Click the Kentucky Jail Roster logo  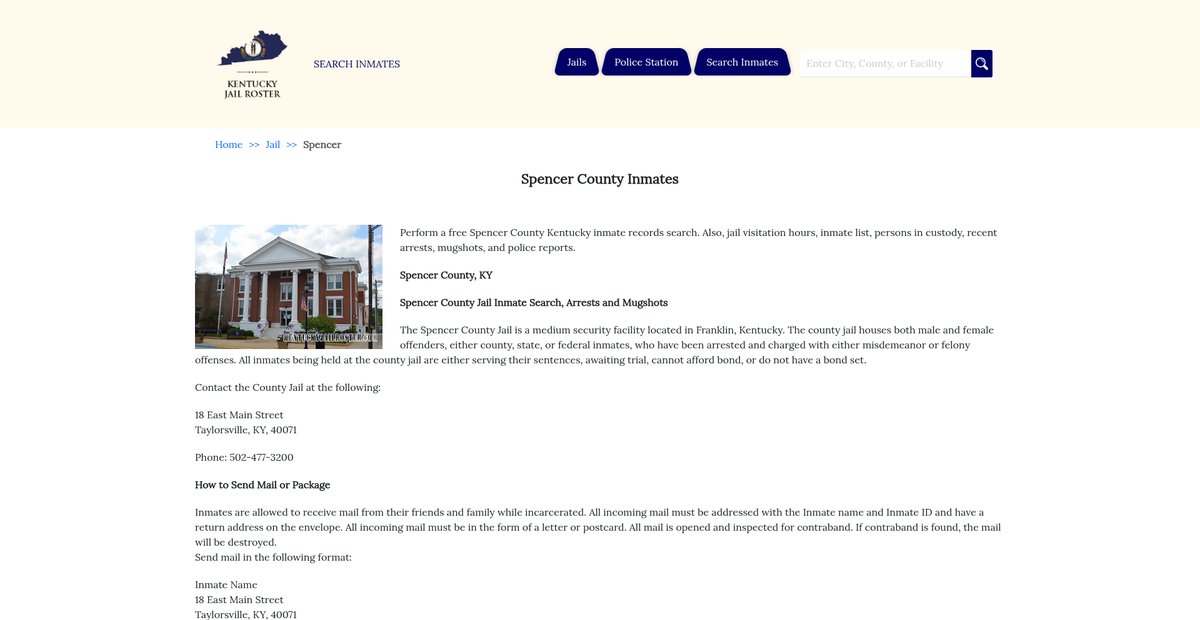coord(252,64)
